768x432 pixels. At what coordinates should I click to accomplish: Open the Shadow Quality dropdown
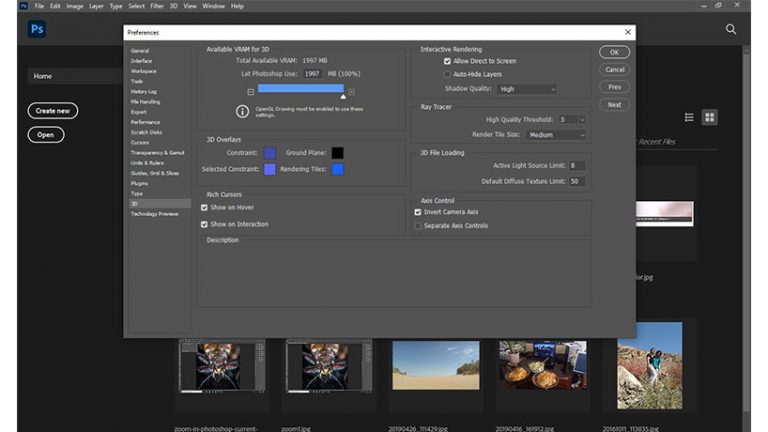(527, 89)
